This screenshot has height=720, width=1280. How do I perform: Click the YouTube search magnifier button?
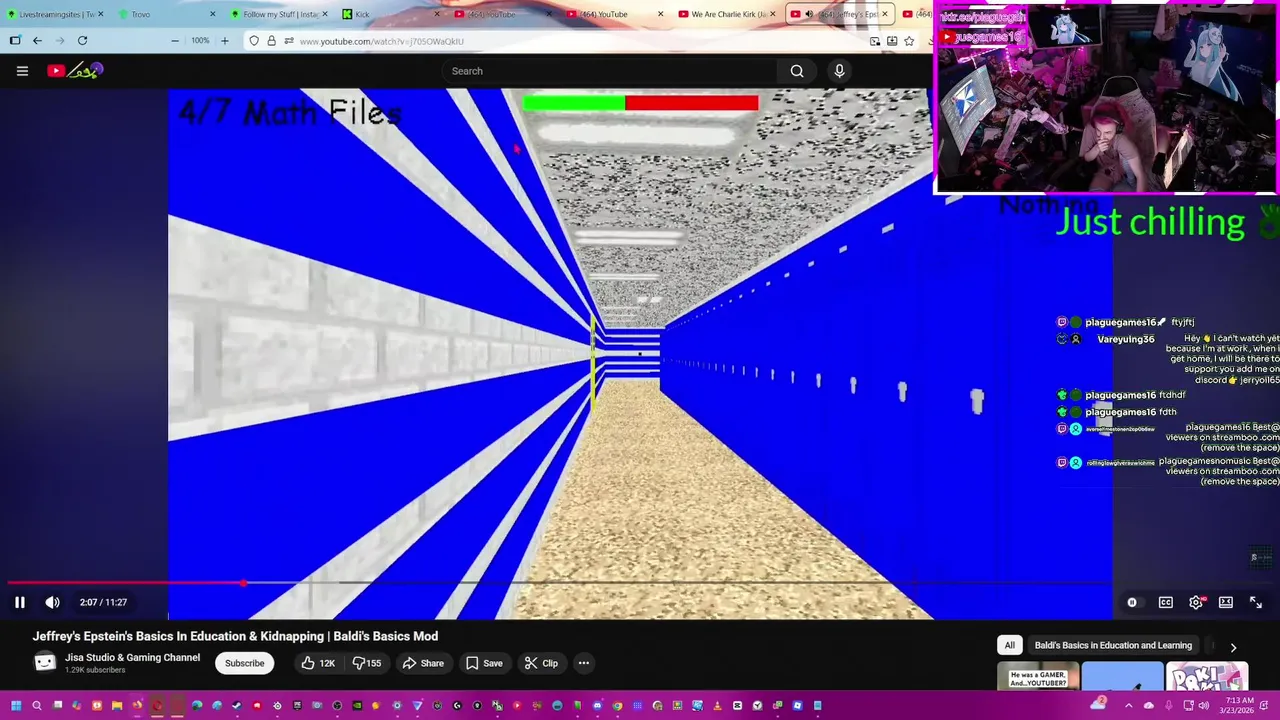click(x=797, y=71)
